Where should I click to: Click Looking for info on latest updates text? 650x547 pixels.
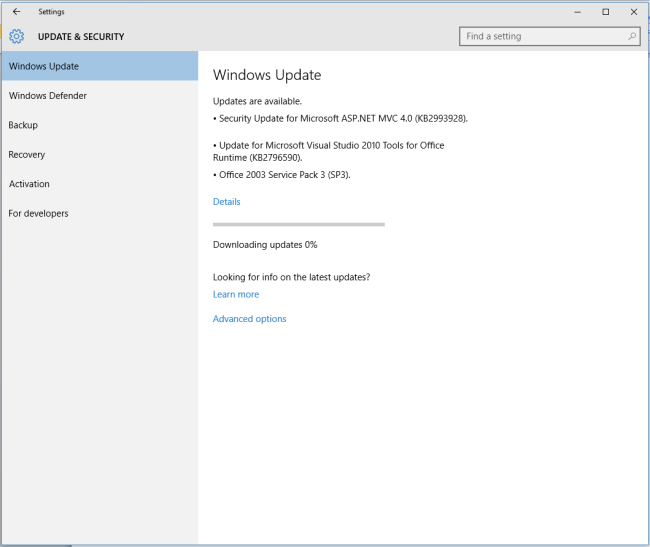(291, 277)
